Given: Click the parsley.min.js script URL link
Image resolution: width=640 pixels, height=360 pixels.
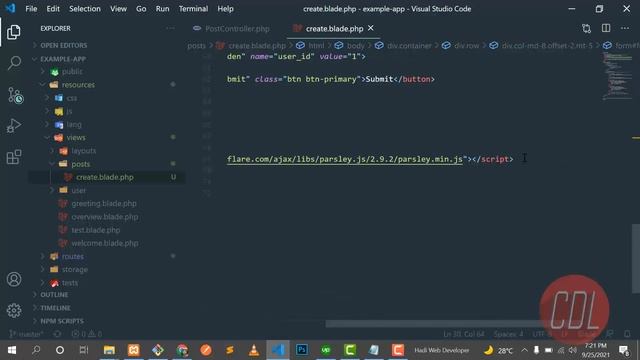Looking at the screenshot, I should pos(345,159).
